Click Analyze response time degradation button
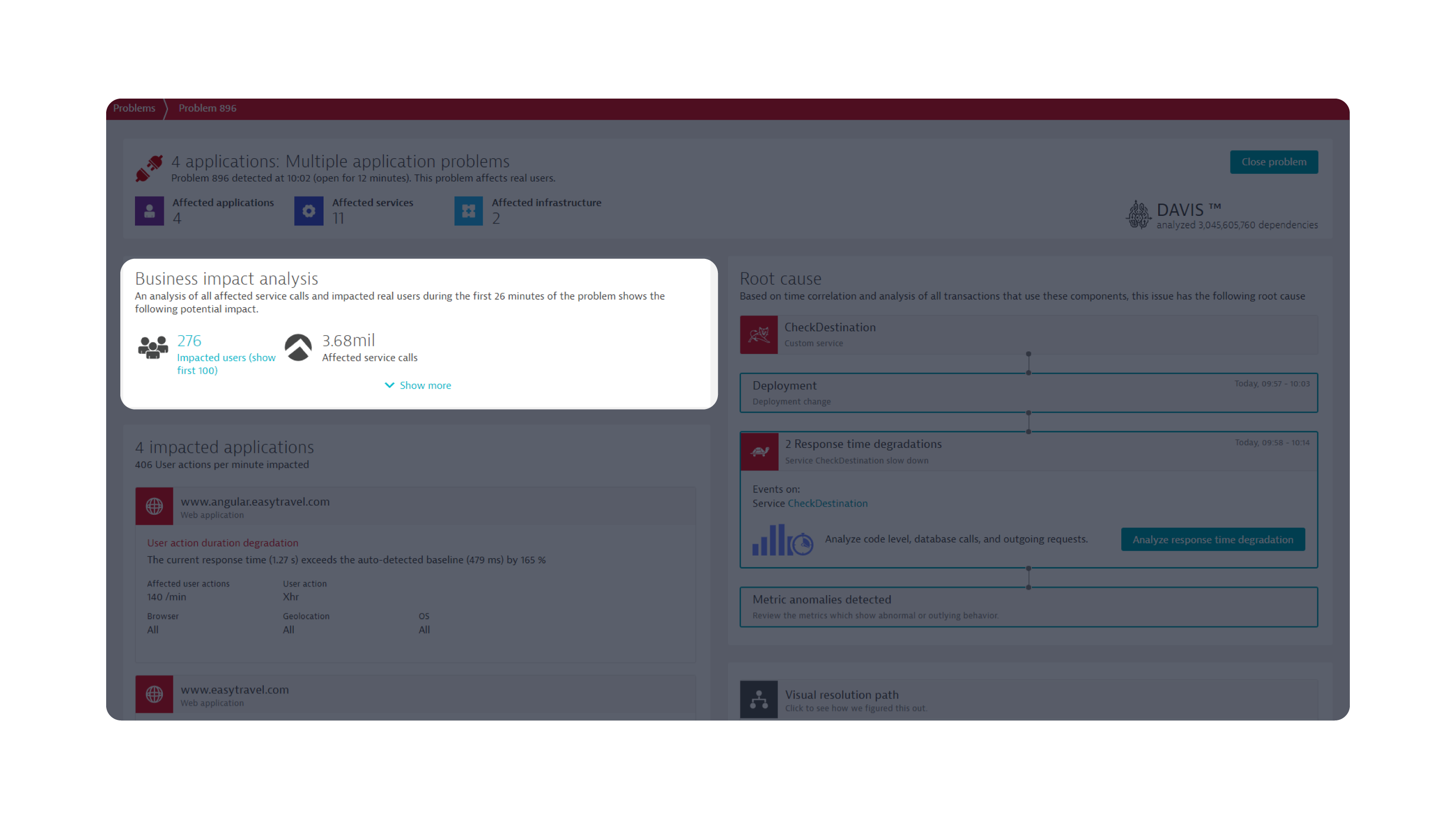 pos(1212,539)
